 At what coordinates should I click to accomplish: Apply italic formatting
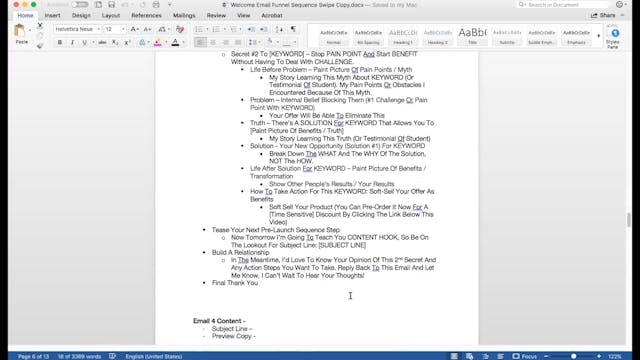click(x=72, y=42)
